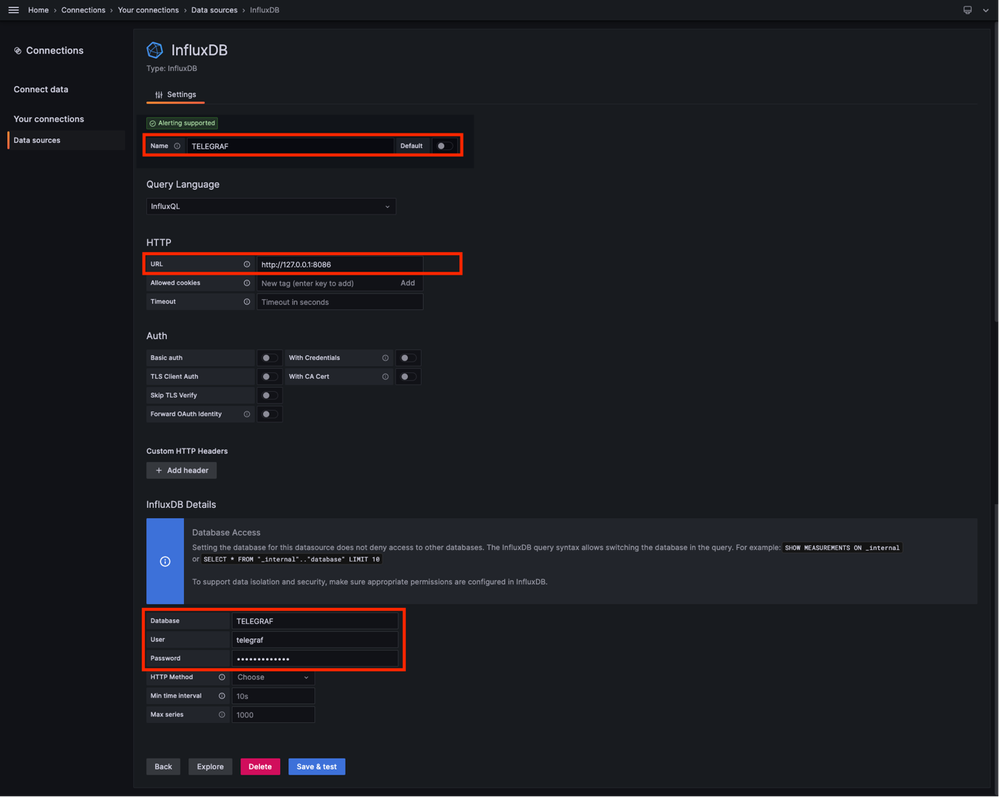The height and width of the screenshot is (797, 999).
Task: Click the Back button
Action: pos(163,767)
